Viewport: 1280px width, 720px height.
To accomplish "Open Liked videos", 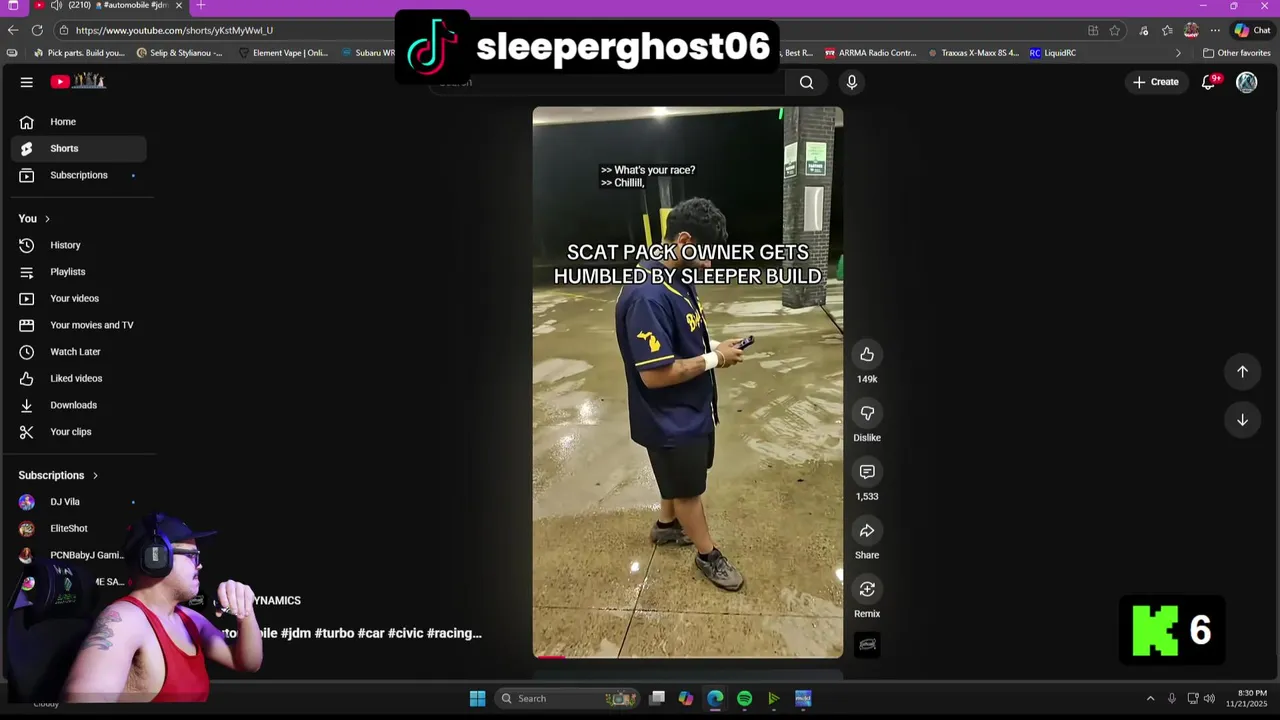I will pyautogui.click(x=79, y=378).
